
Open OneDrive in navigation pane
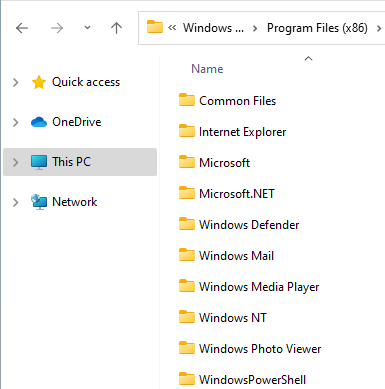tap(77, 122)
